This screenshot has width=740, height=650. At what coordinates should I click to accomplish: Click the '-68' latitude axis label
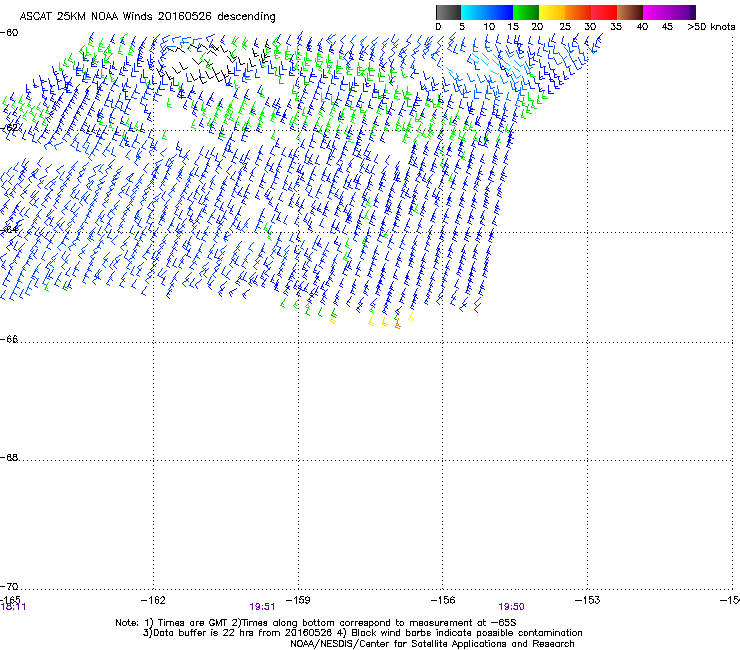pyautogui.click(x=9, y=457)
